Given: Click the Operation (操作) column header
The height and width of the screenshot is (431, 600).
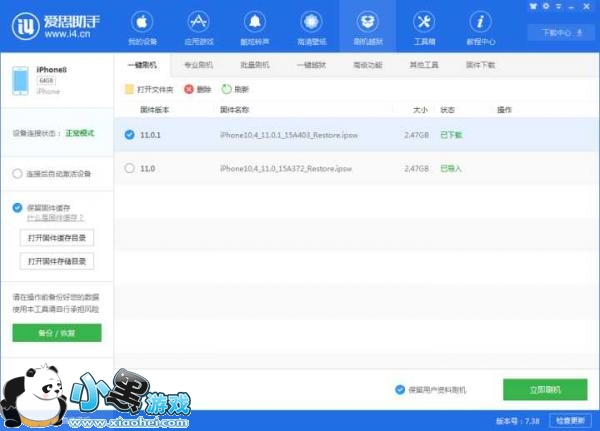Looking at the screenshot, I should [x=504, y=110].
